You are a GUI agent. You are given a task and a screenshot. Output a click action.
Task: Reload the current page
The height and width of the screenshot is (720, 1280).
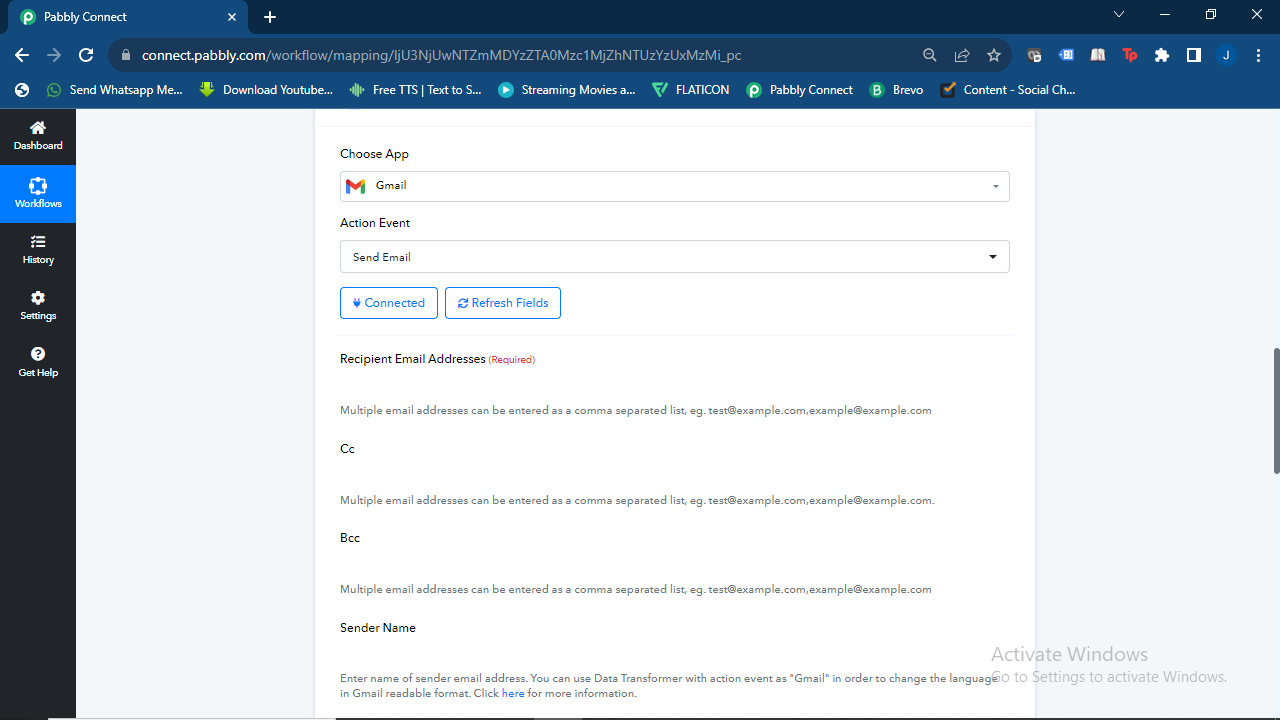pos(86,55)
